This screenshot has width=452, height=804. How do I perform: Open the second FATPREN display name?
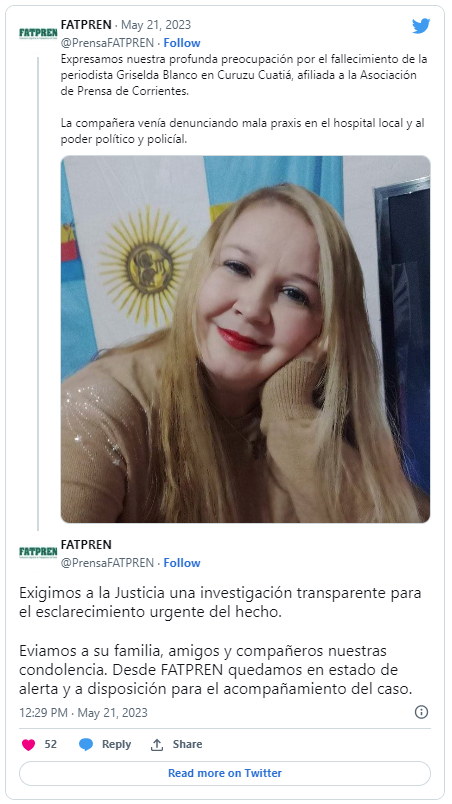pyautogui.click(x=86, y=545)
